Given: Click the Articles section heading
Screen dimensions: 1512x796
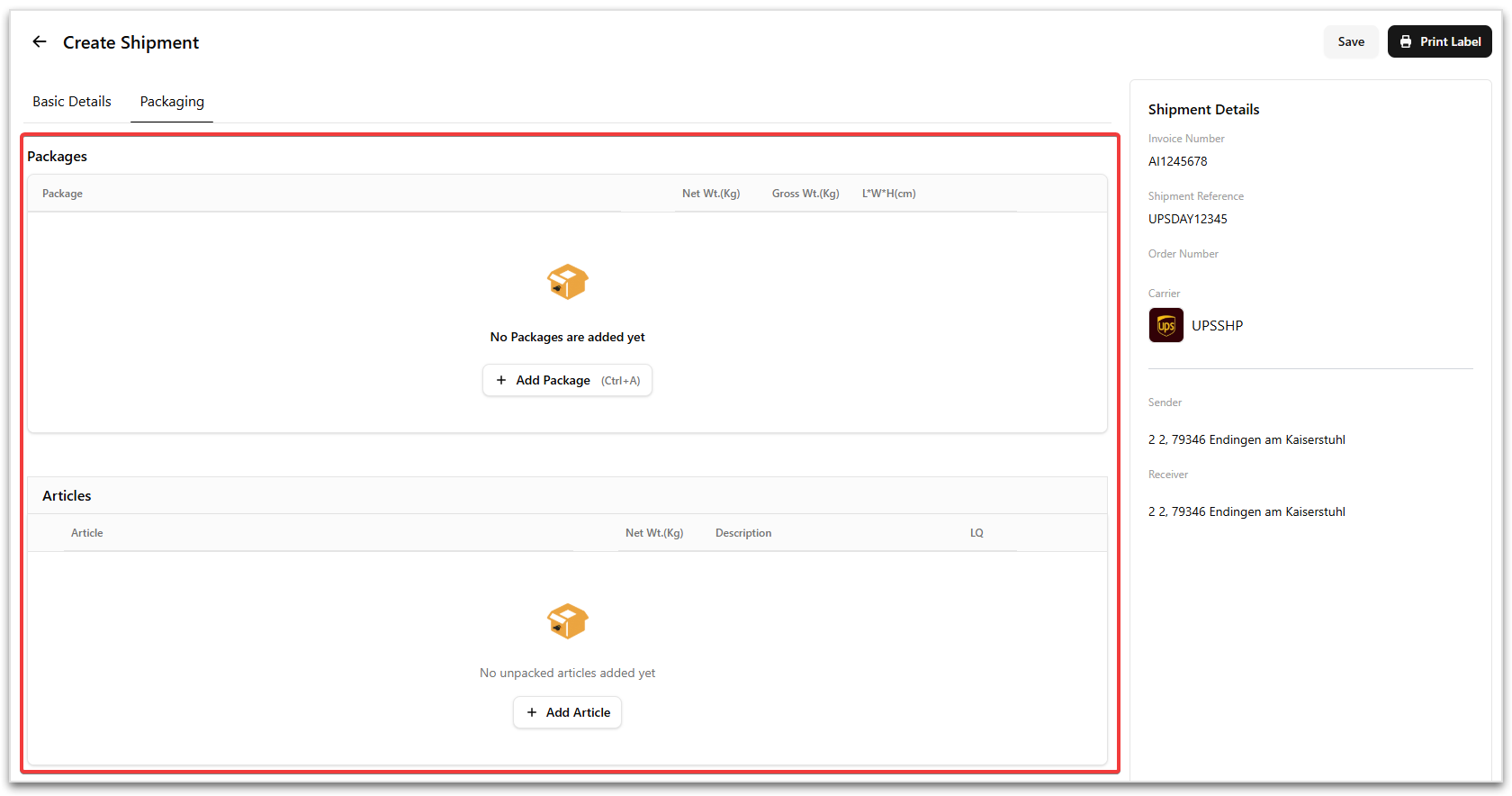Looking at the screenshot, I should pos(67,495).
